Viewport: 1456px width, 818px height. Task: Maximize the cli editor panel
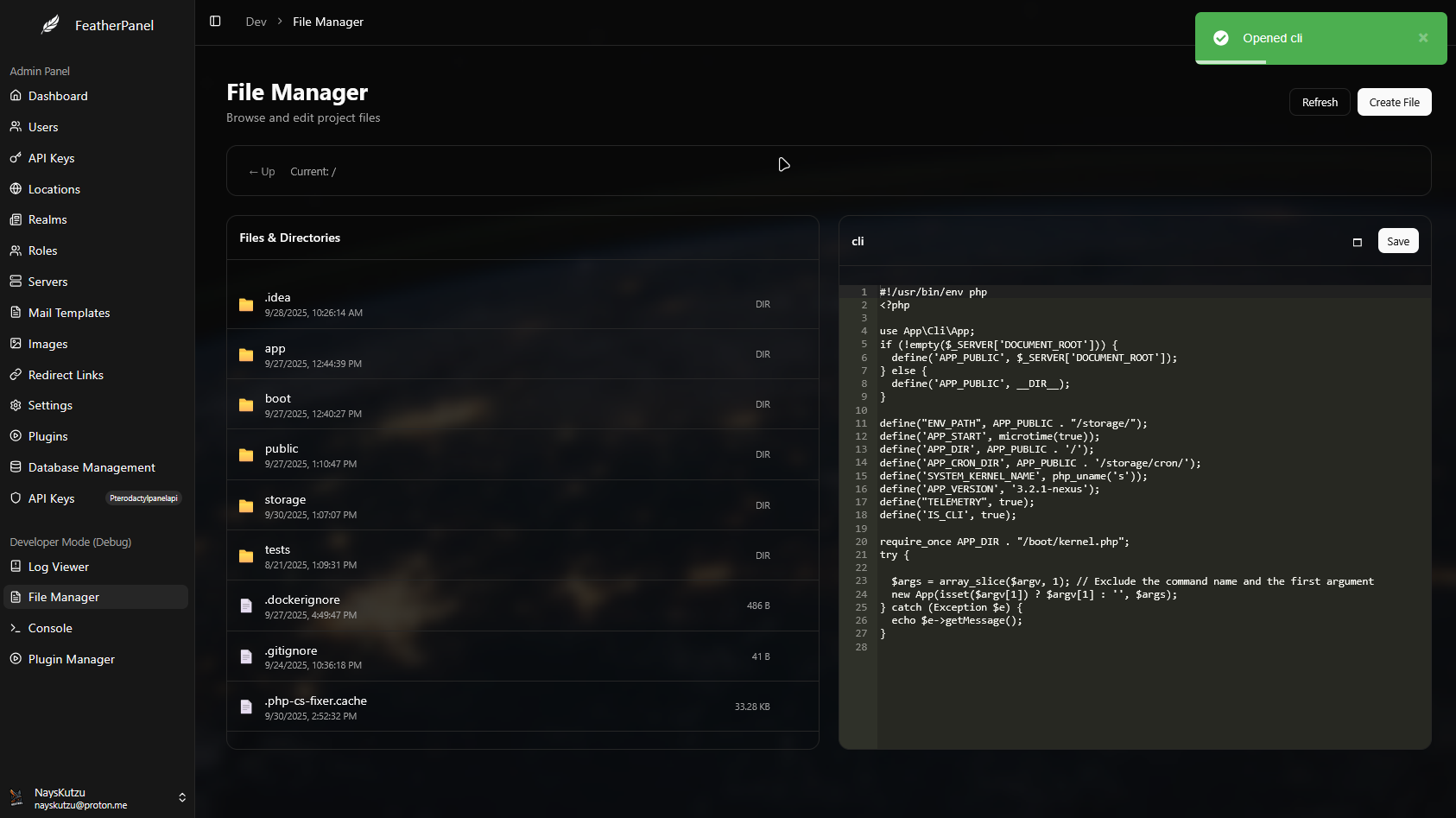[1357, 242]
